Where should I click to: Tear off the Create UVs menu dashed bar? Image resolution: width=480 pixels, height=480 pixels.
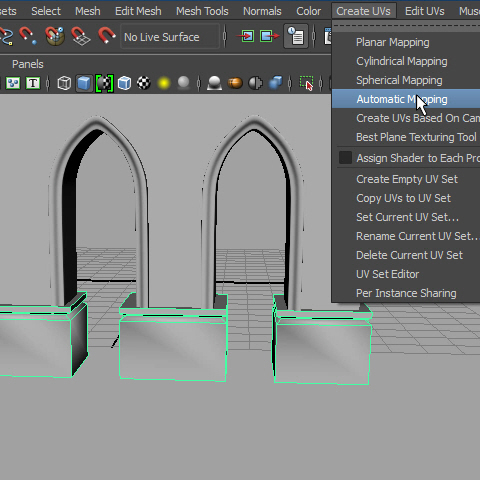click(406, 26)
